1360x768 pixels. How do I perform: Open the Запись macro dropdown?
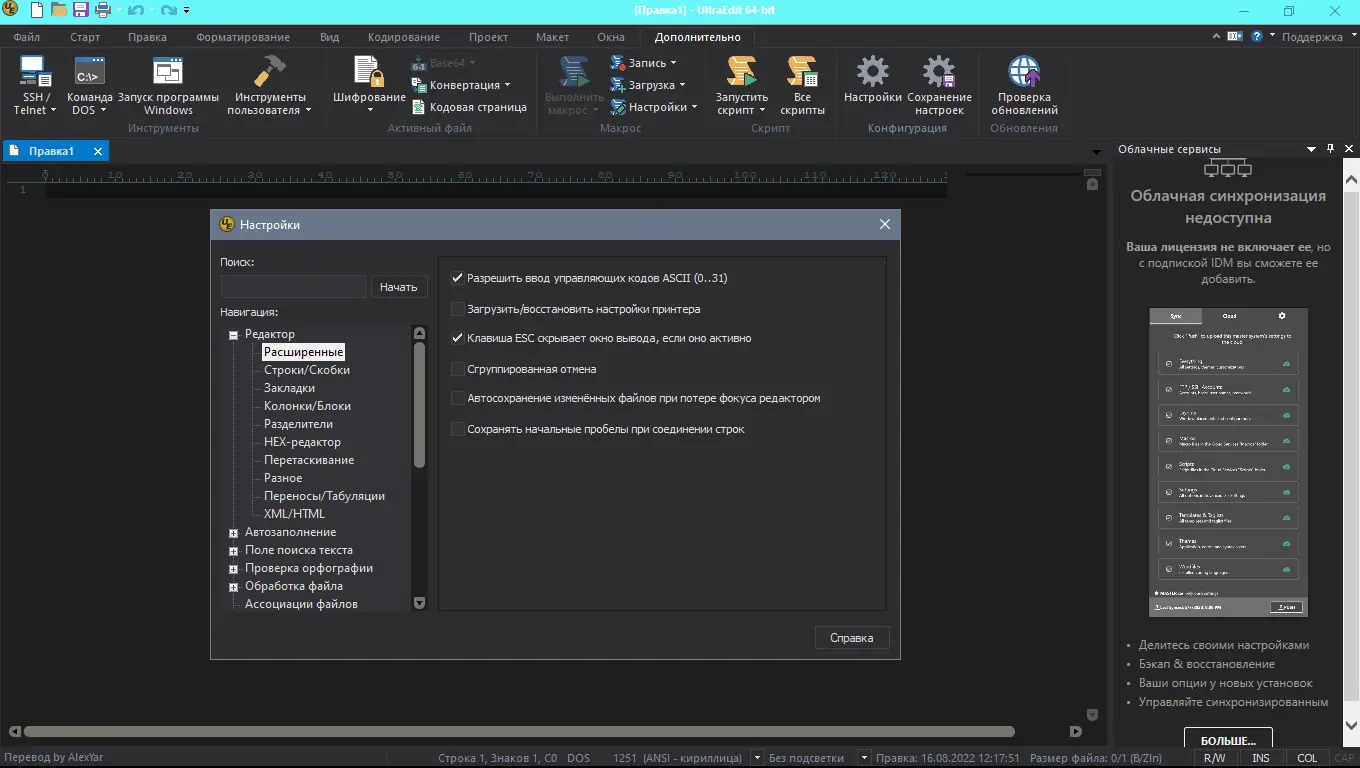coord(644,63)
